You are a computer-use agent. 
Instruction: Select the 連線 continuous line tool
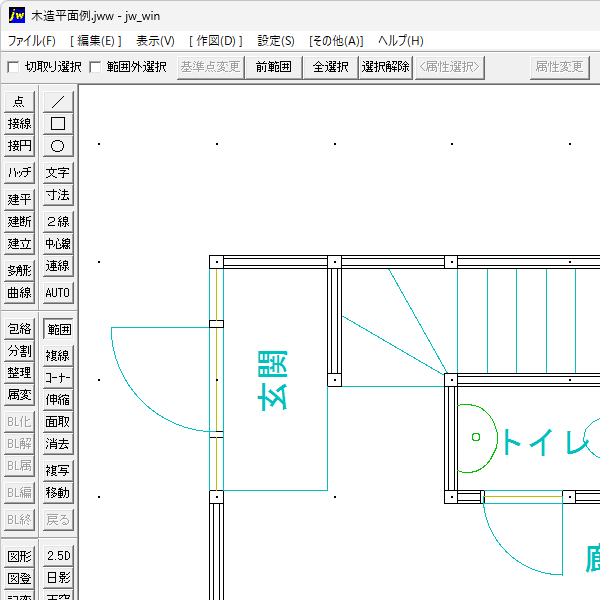point(58,266)
